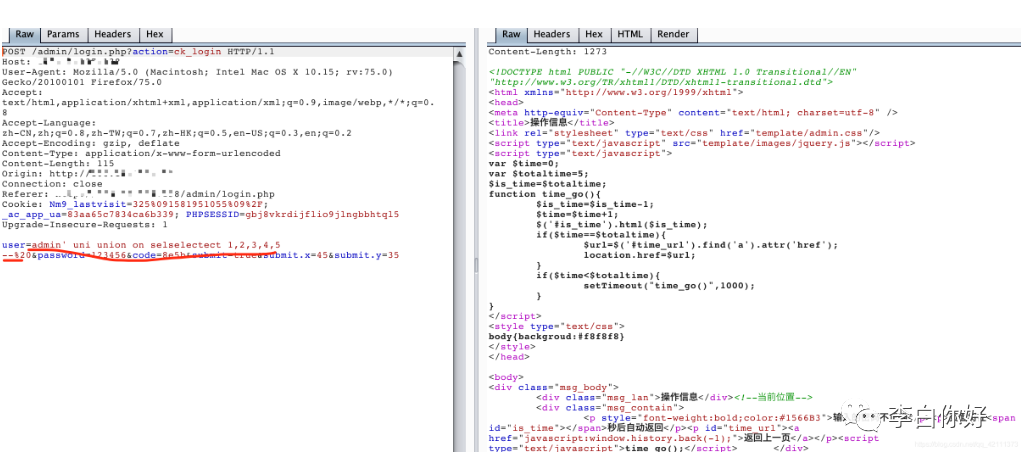Click the body{backgroud:#f8f8f8} line
1021x462 pixels.
pos(556,336)
